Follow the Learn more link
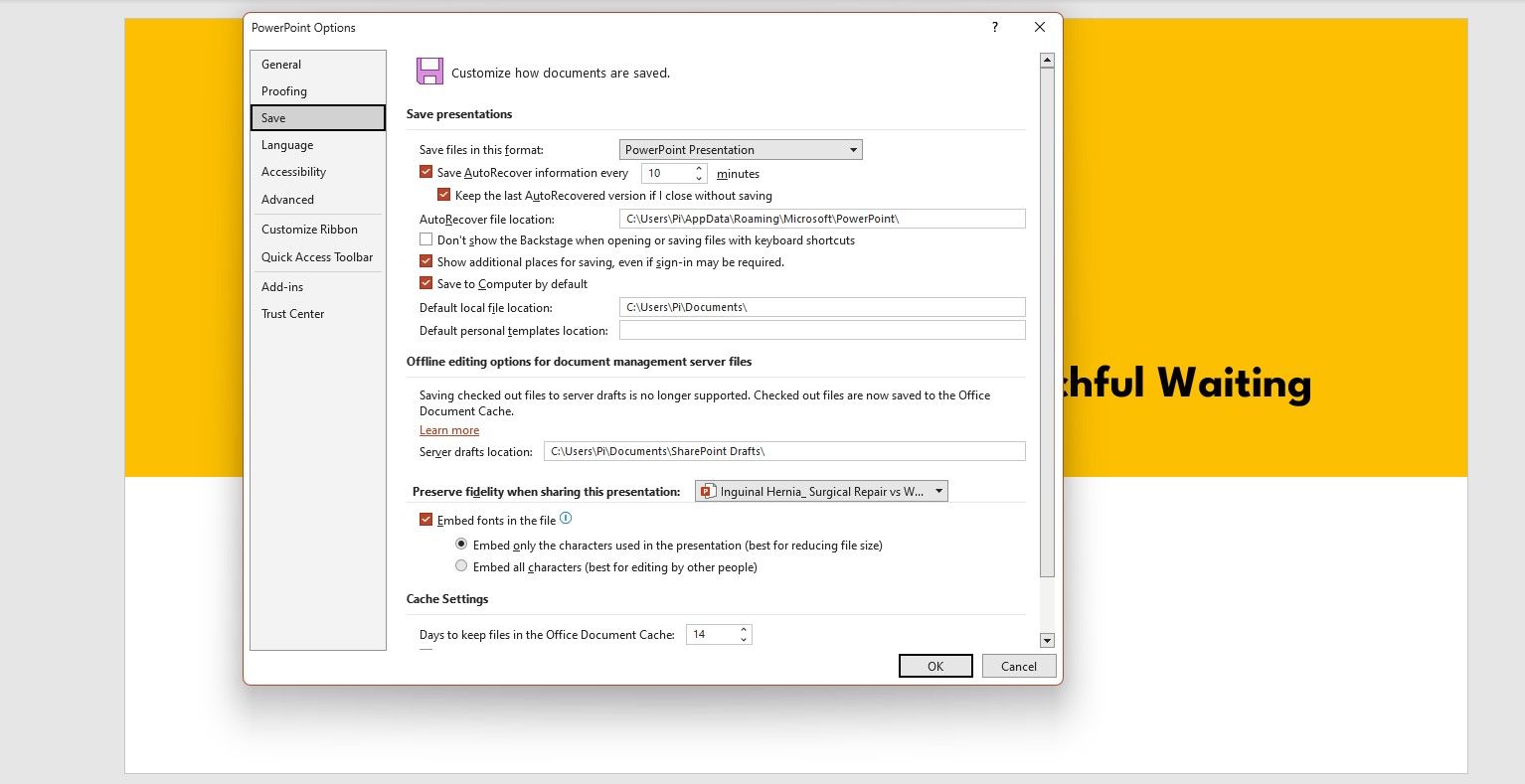 (x=449, y=430)
